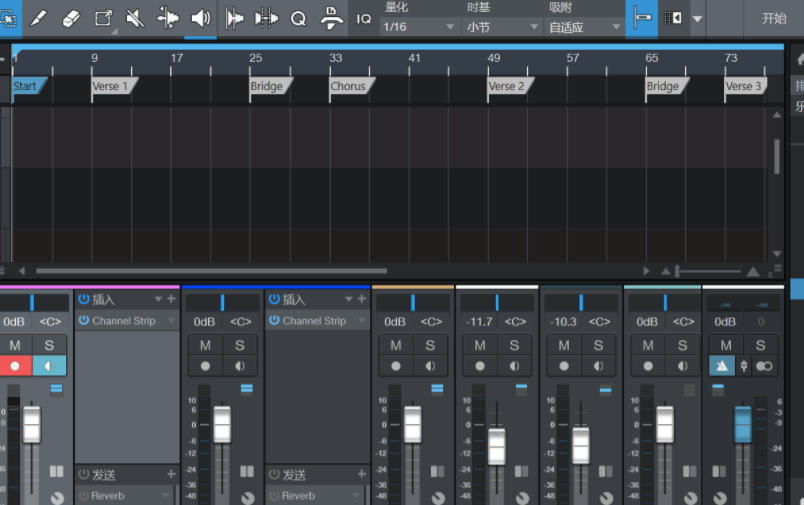Viewport: 804px width, 505px height.
Task: Select the Mute tool
Action: tap(135, 18)
